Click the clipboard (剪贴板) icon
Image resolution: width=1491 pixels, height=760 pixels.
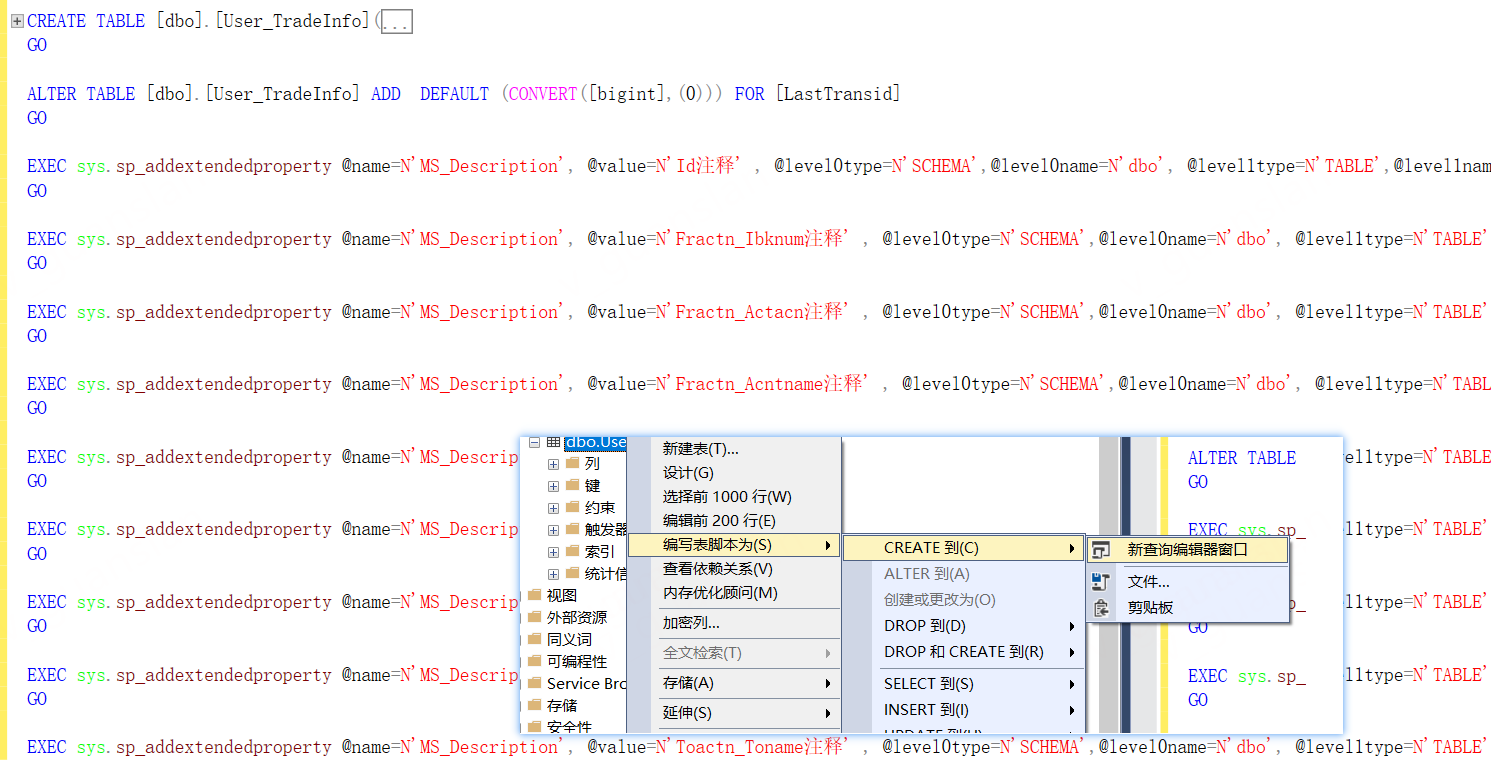coord(1101,608)
